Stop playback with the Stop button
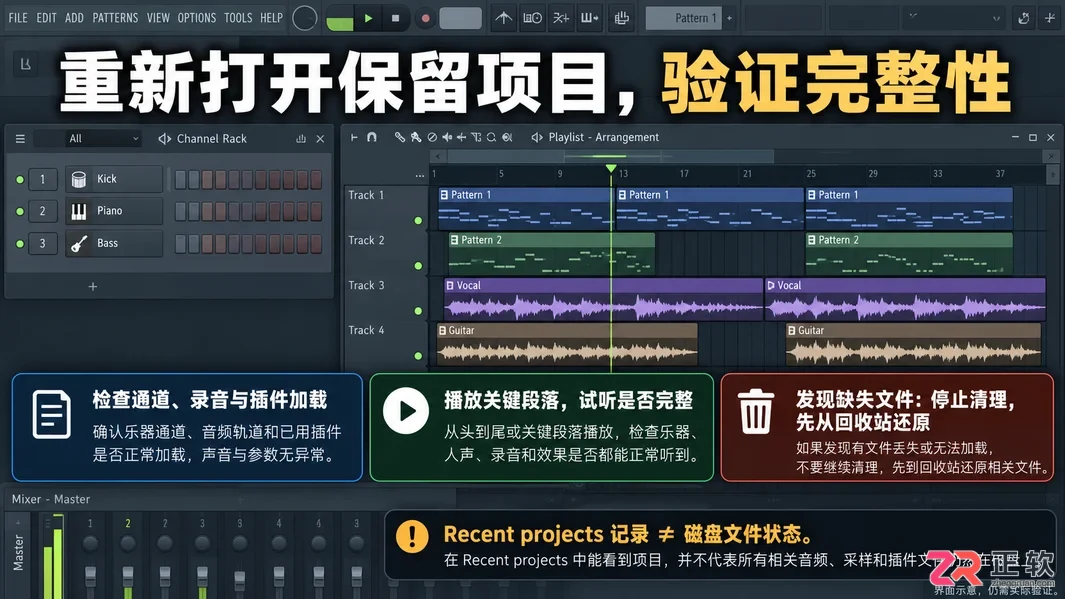This screenshot has width=1065, height=599. pos(395,18)
